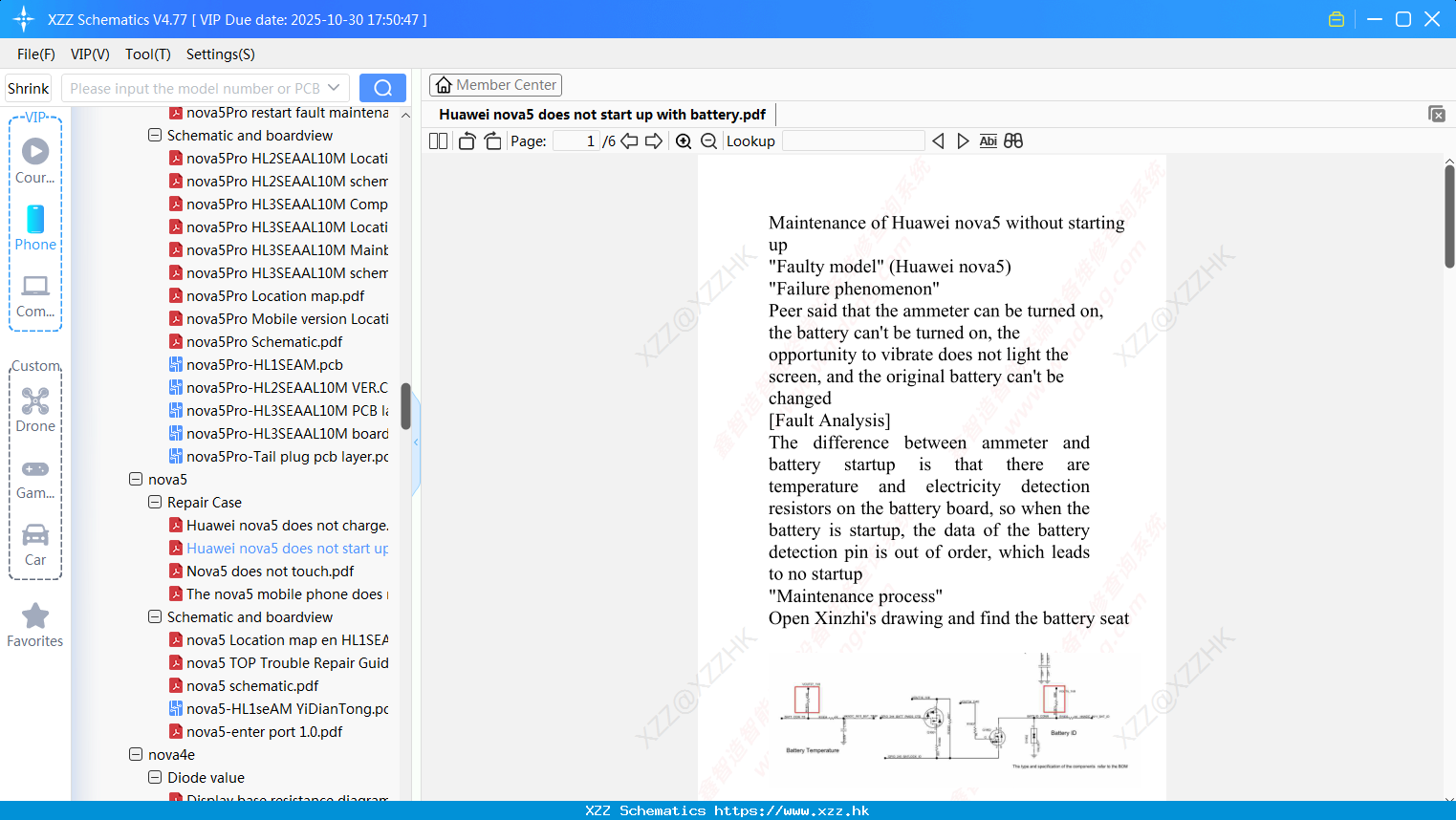Open the VIP menu
This screenshot has height=820, width=1456.
pos(90,54)
